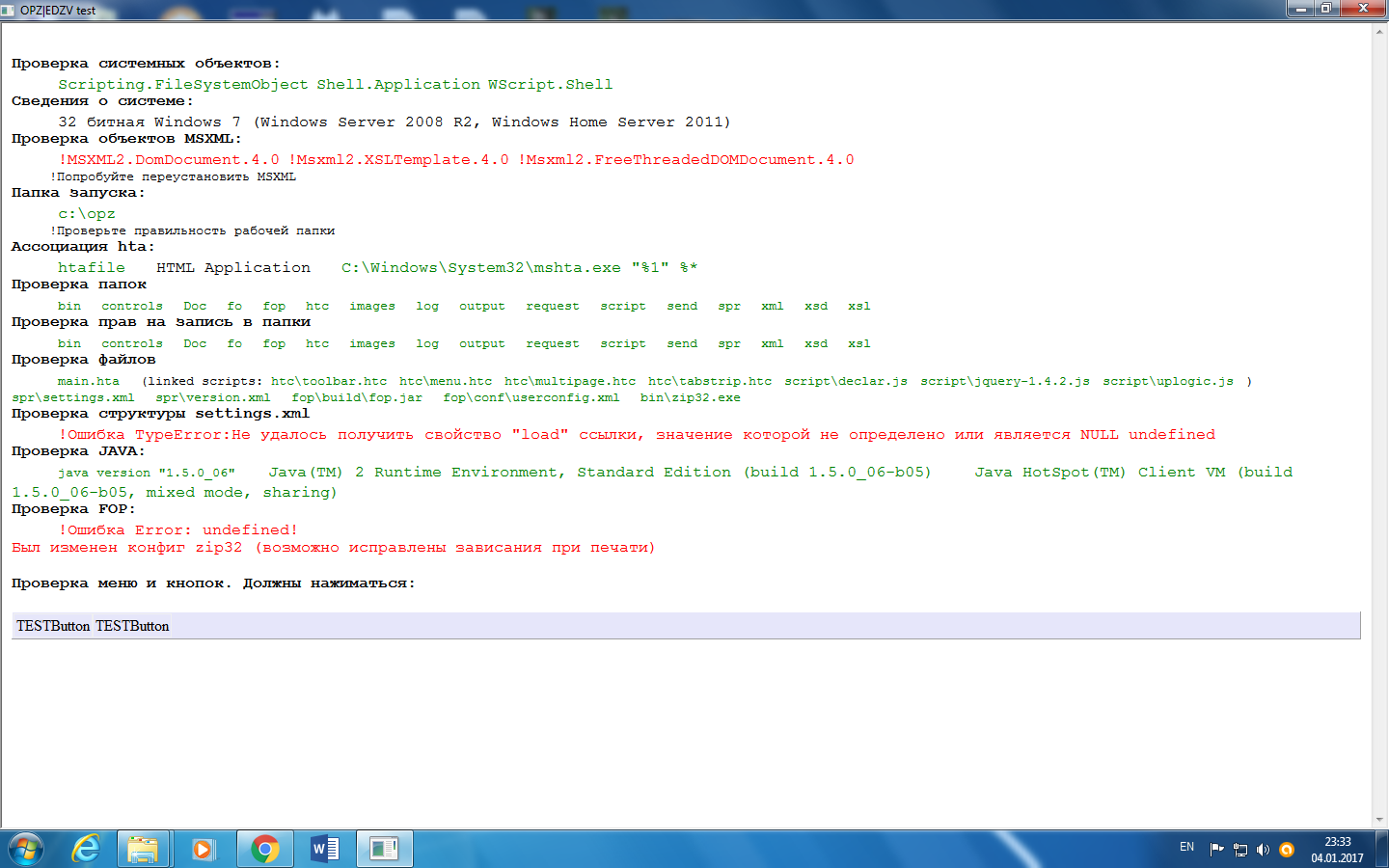Click the fop\build\fop.jar file name

(x=357, y=398)
